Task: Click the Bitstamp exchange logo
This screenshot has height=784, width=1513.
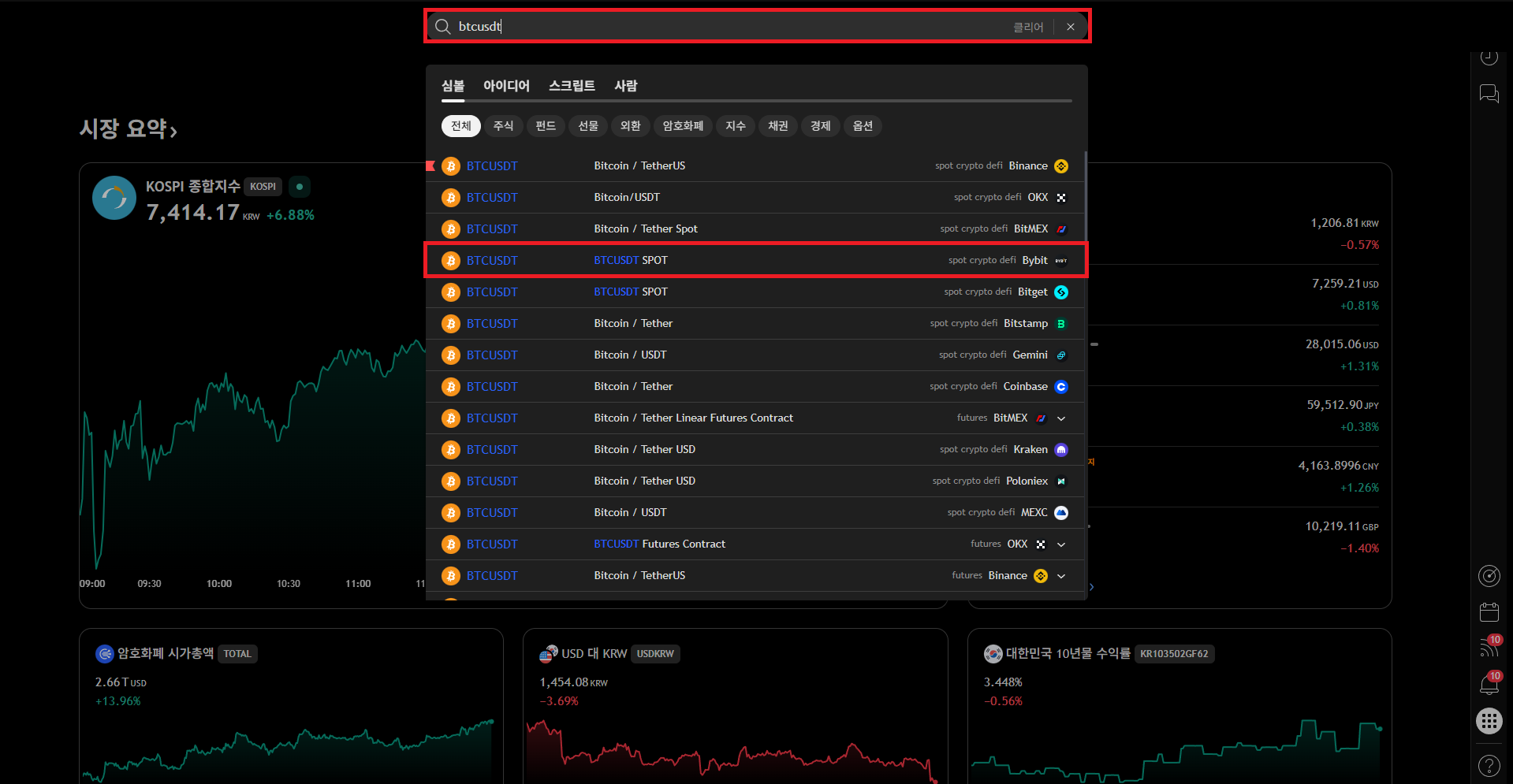Action: pos(1061,324)
